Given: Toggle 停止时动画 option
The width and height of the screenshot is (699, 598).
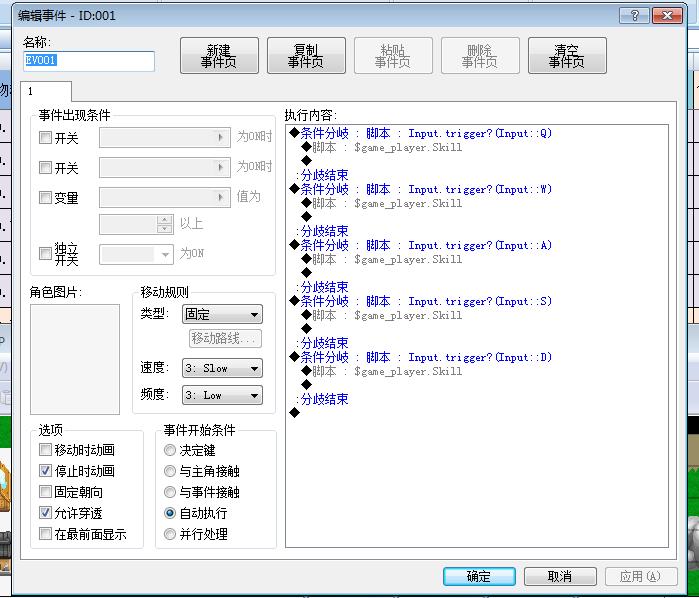Looking at the screenshot, I should tap(45, 470).
